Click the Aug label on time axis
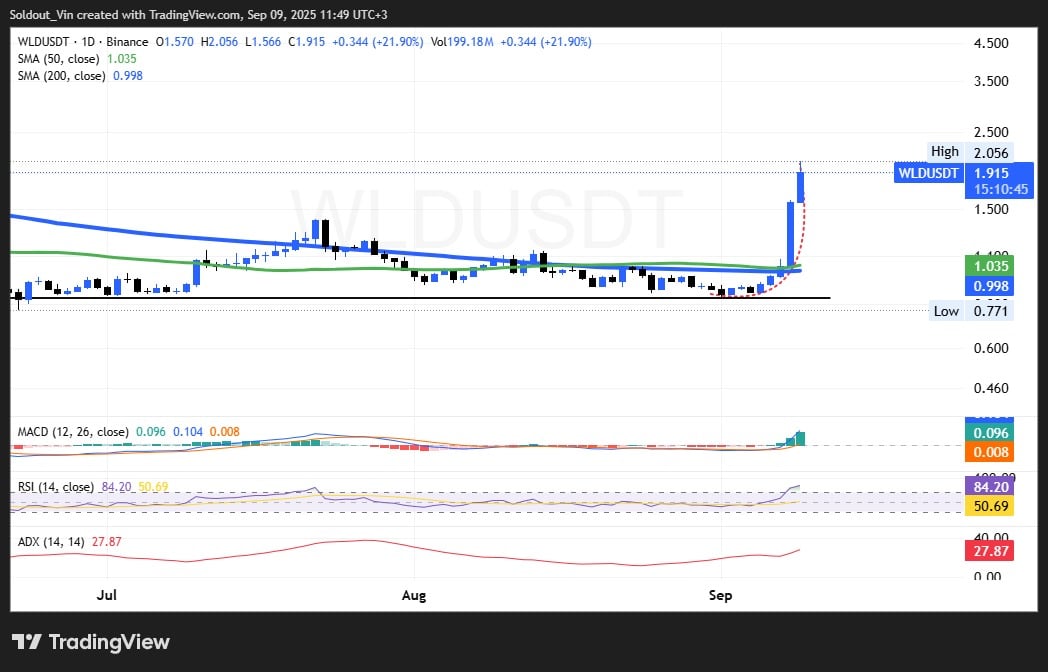The width and height of the screenshot is (1048, 672). click(x=413, y=596)
